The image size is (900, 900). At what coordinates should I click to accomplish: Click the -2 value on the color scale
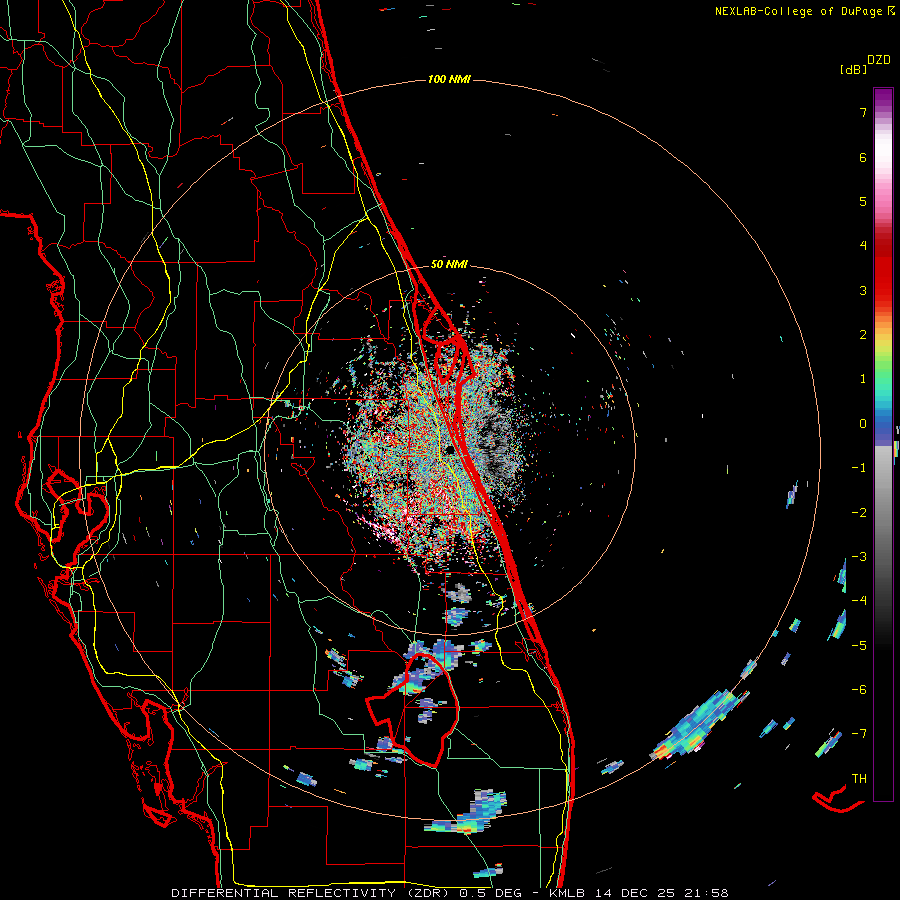pos(859,513)
